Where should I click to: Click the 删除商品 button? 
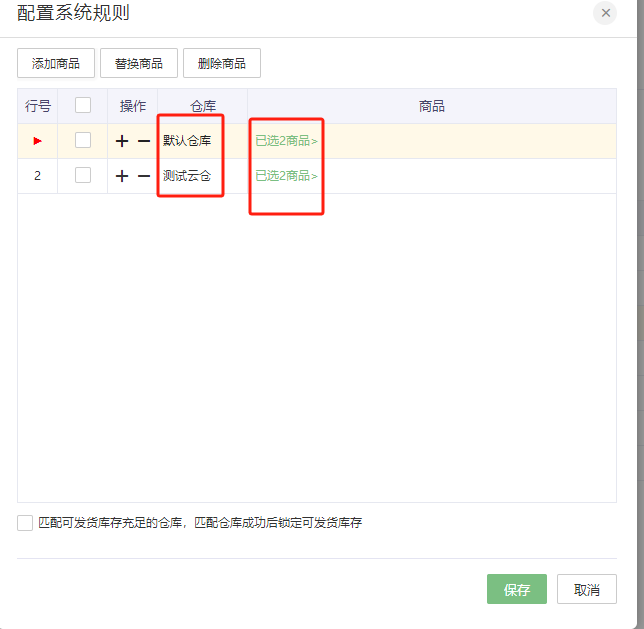(222, 63)
